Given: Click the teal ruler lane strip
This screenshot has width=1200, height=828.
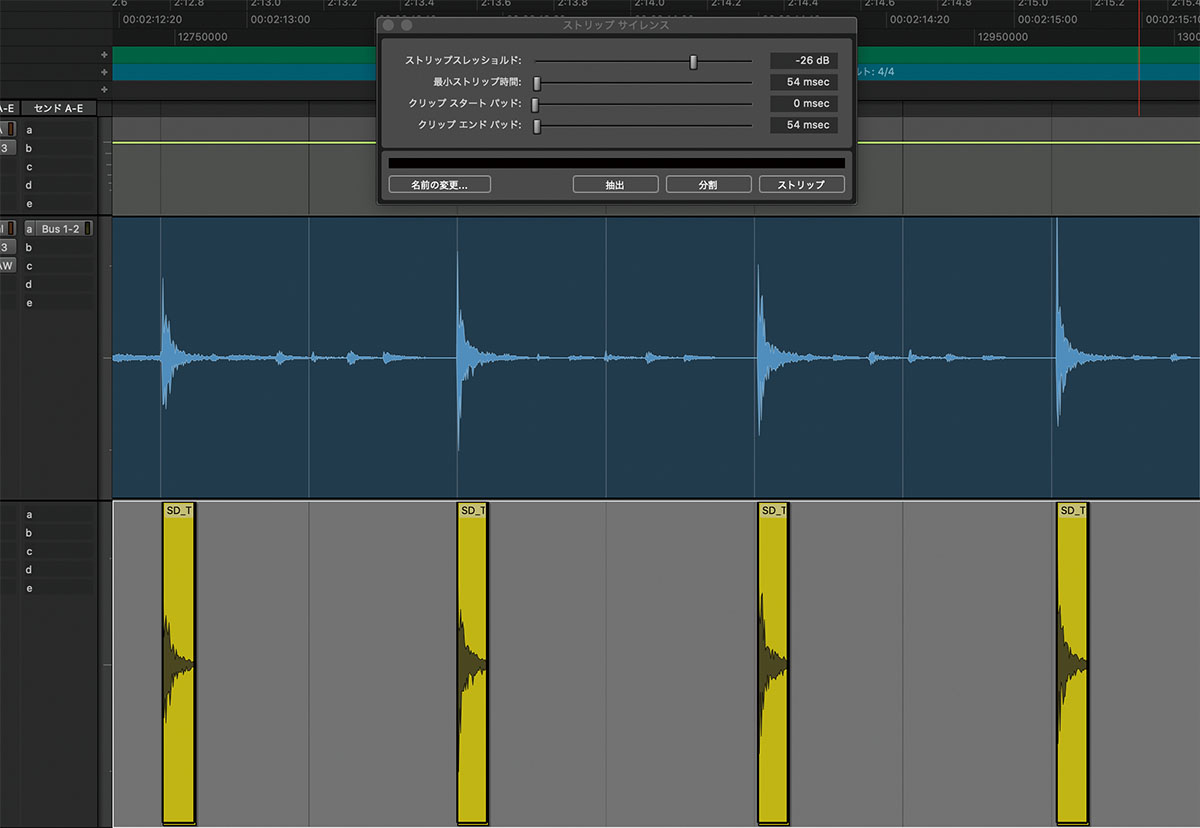Looking at the screenshot, I should [244, 72].
